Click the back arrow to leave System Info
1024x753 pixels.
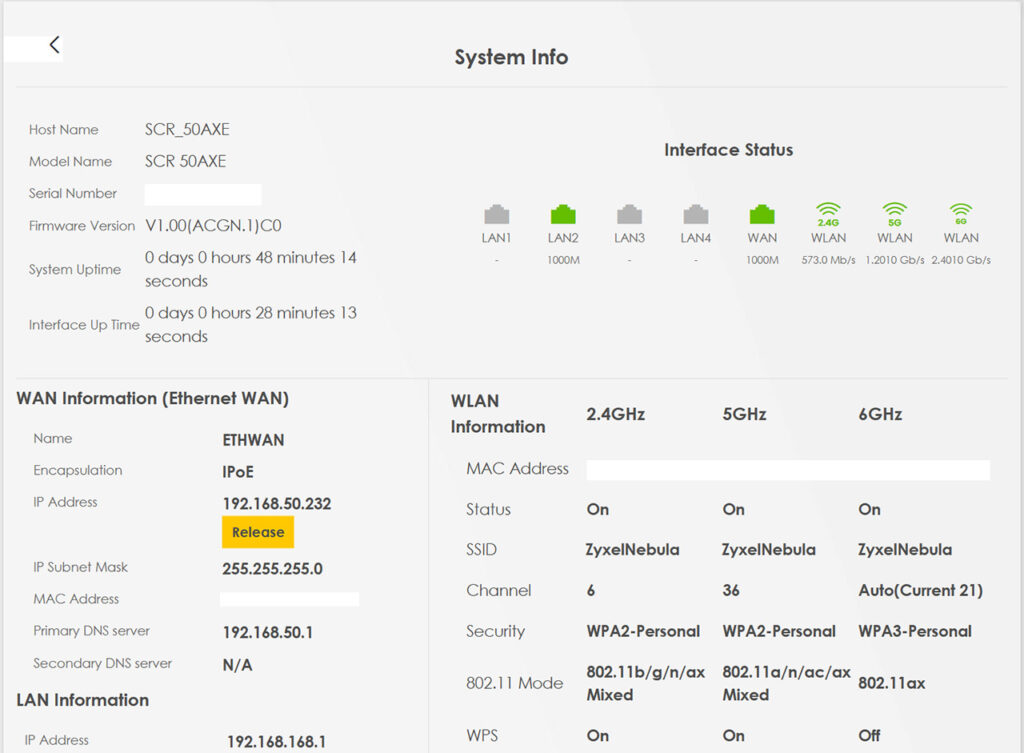click(x=54, y=44)
